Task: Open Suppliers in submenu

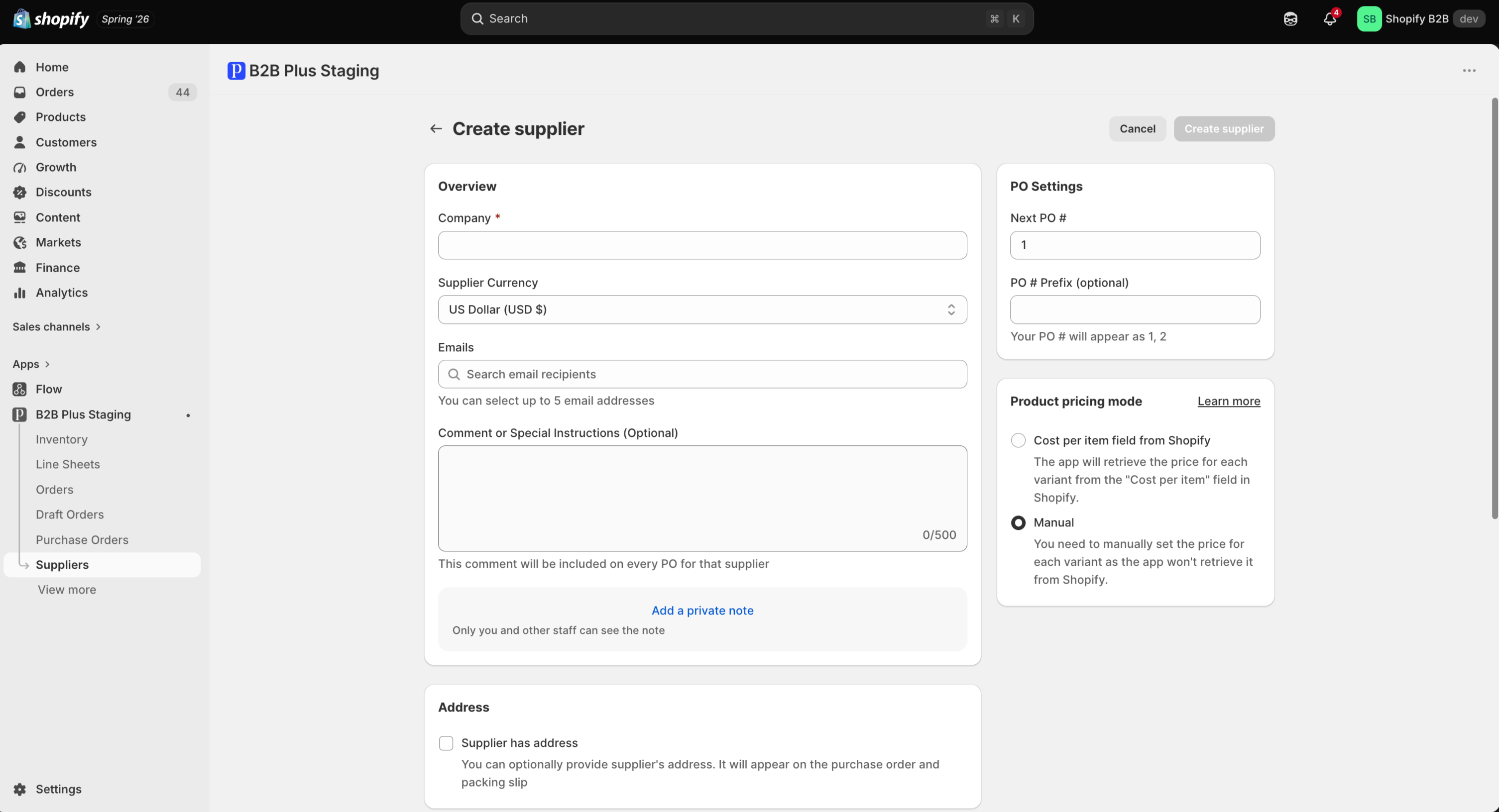Action: [x=103, y=565]
